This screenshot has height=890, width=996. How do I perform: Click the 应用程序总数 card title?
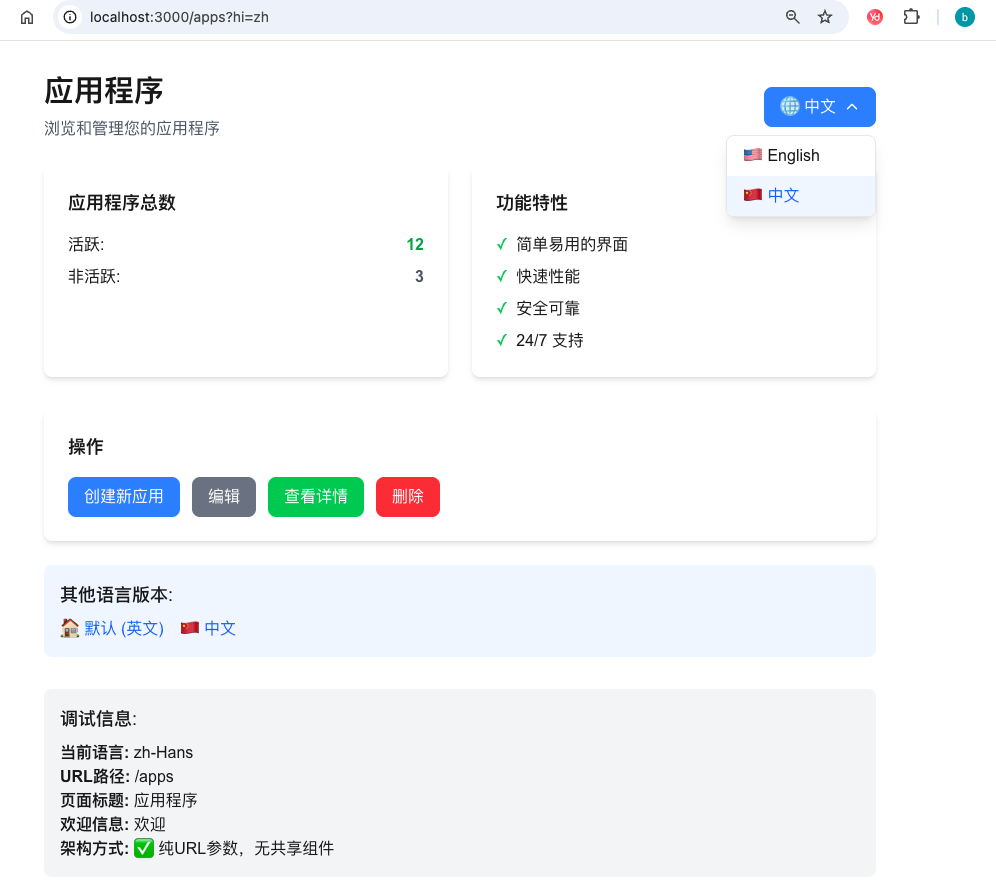(x=122, y=203)
